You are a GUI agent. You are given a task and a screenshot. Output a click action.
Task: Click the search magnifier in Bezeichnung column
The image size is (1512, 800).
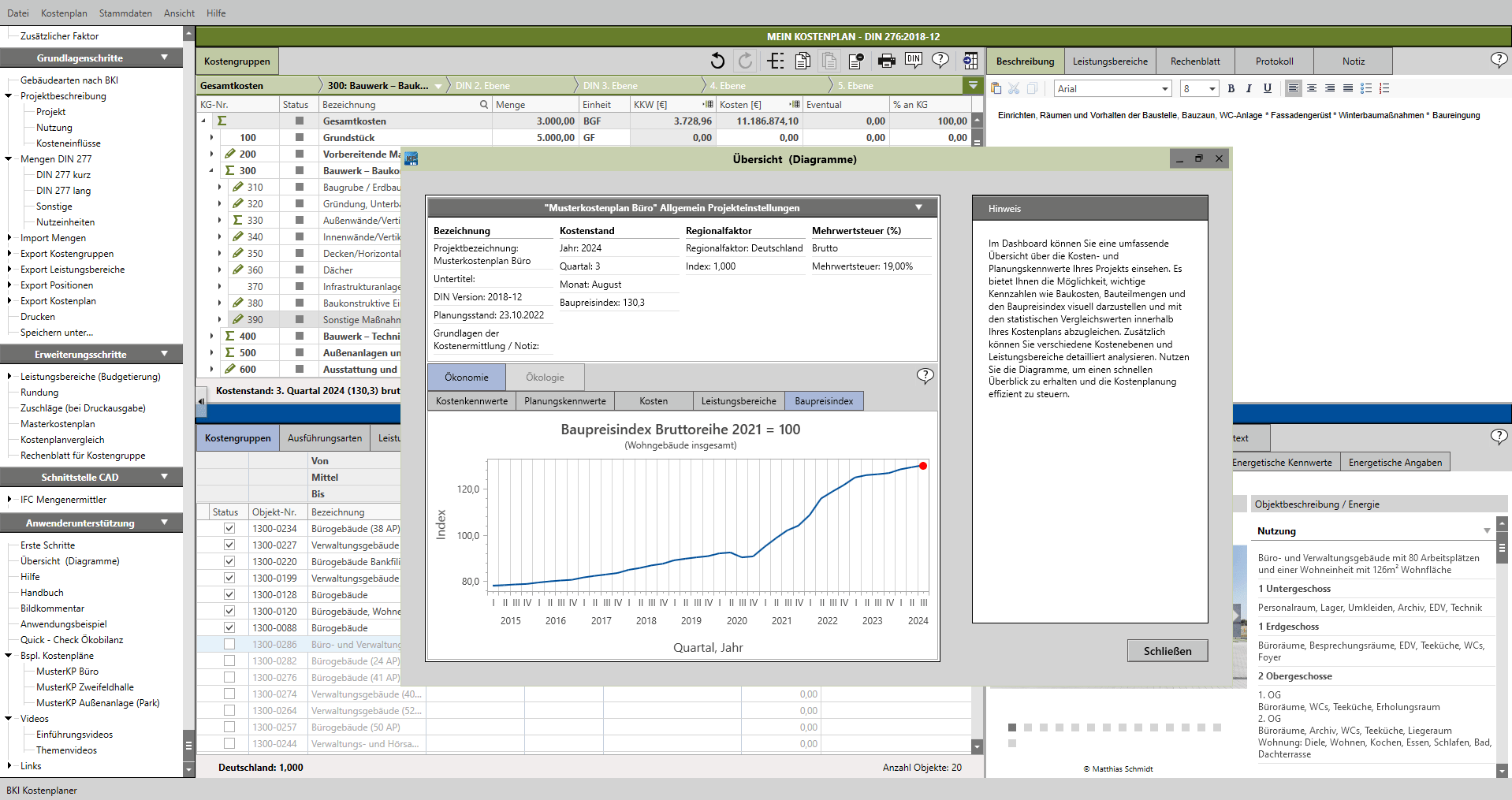point(484,104)
